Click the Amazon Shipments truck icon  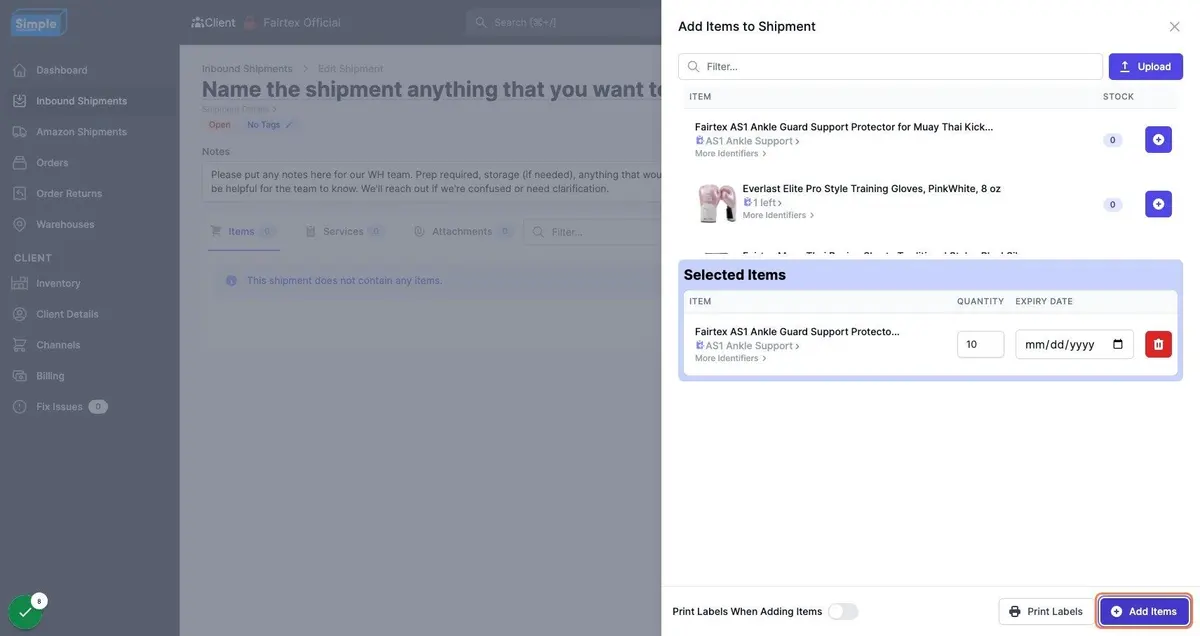19,132
